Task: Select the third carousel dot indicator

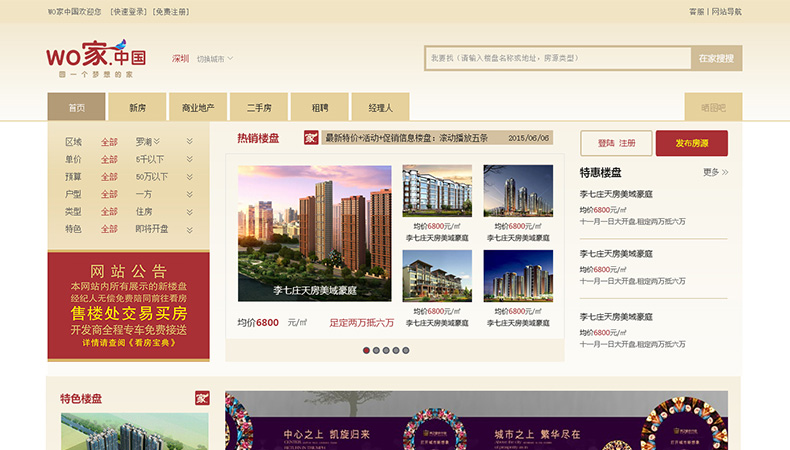Action: [x=386, y=350]
